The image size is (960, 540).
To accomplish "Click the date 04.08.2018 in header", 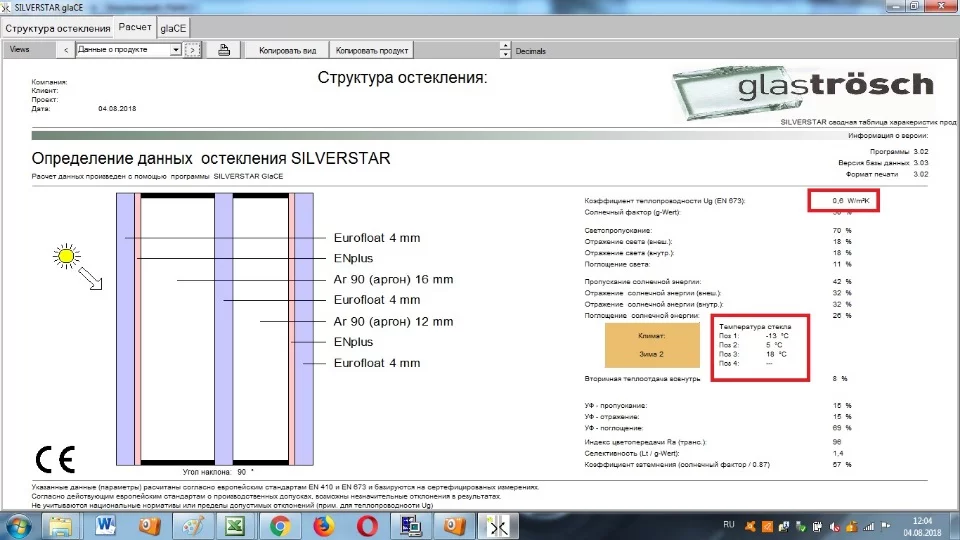I will [x=117, y=108].
